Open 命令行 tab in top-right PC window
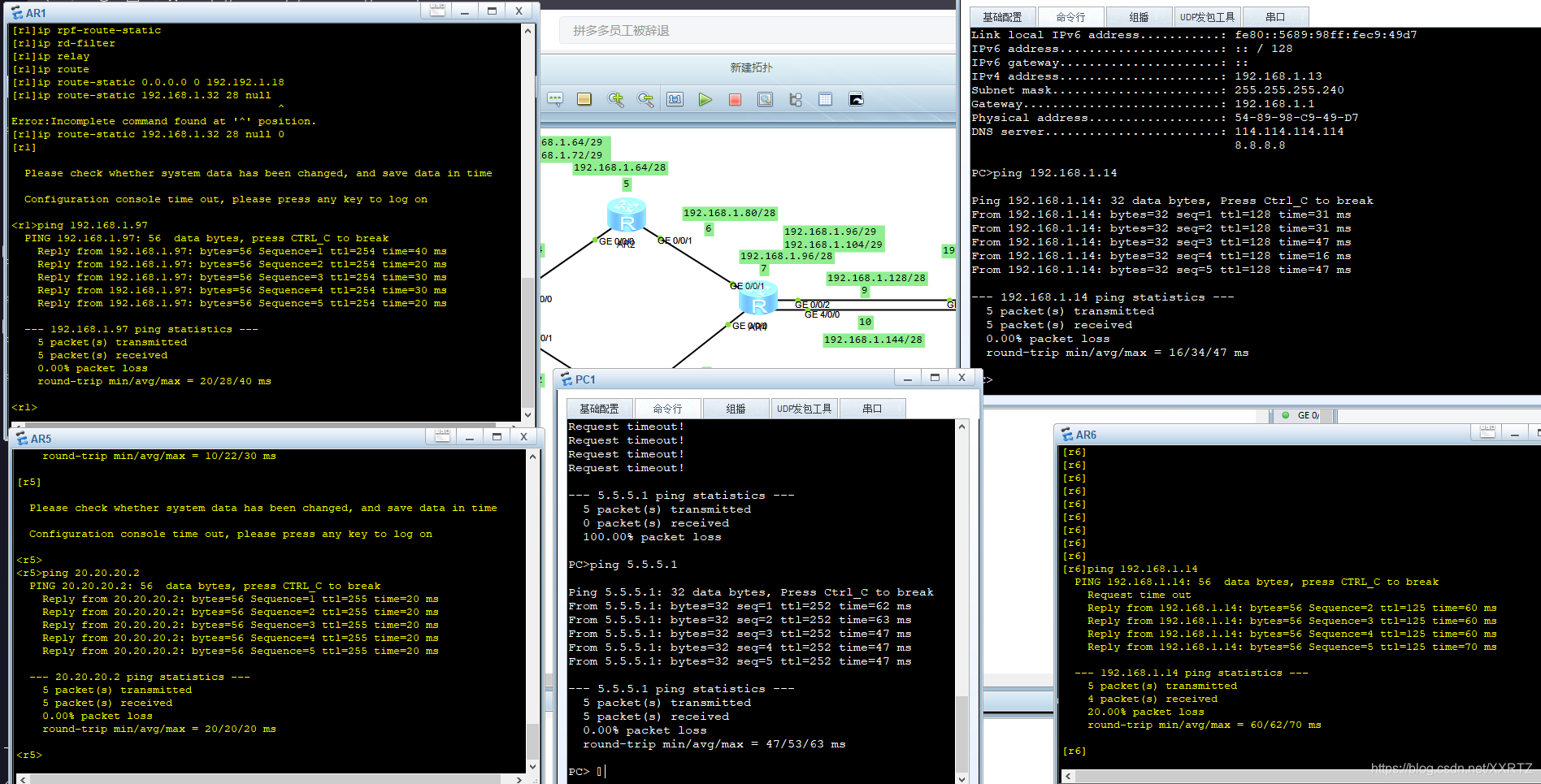 (x=1070, y=17)
